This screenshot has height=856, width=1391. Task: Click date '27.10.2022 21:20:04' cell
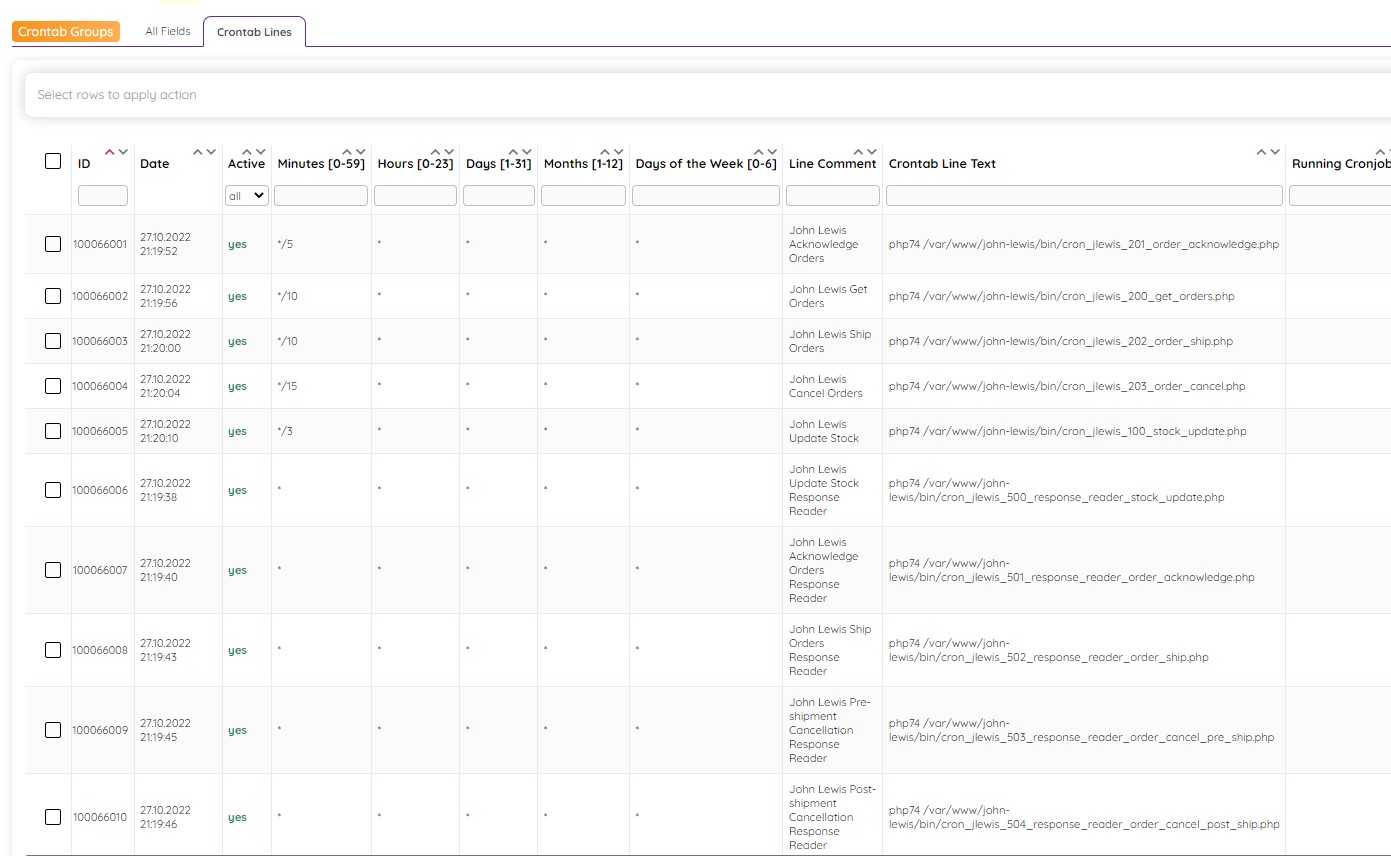pos(165,386)
